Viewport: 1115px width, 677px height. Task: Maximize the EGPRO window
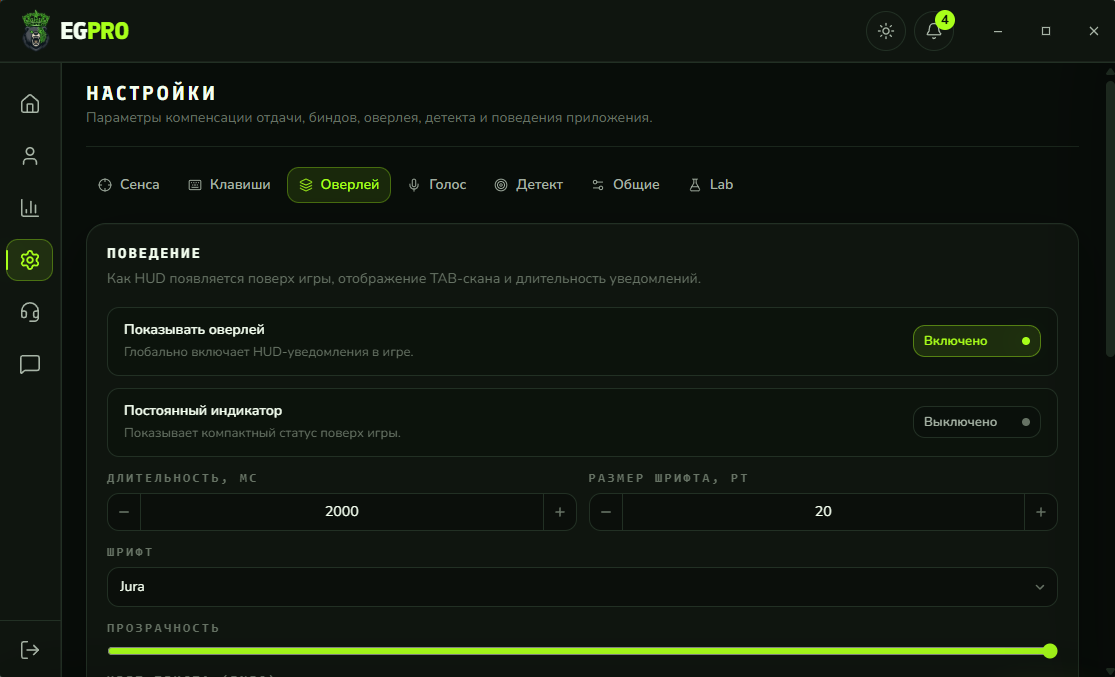1045,31
